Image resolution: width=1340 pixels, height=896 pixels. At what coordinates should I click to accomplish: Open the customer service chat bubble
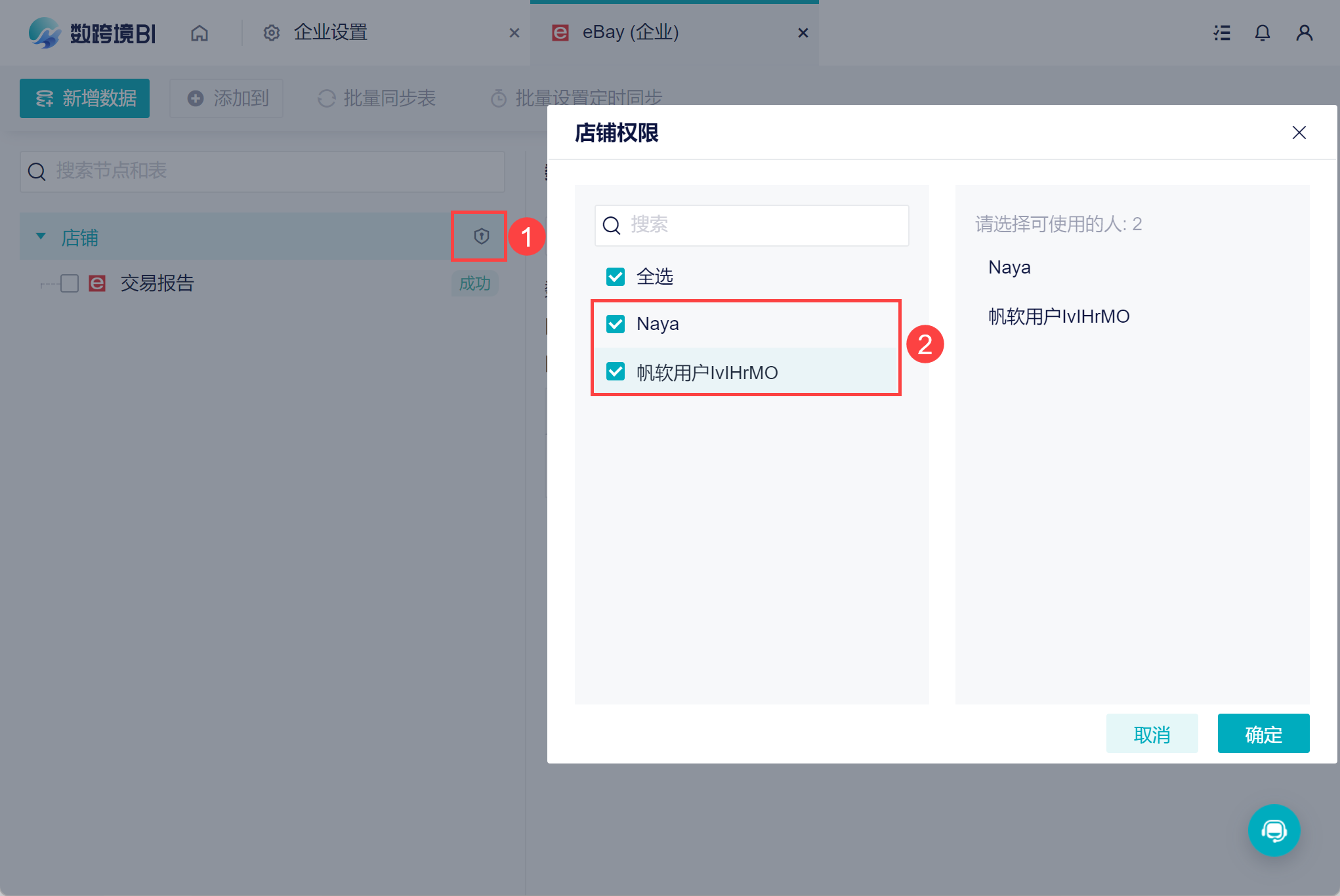pos(1273,830)
